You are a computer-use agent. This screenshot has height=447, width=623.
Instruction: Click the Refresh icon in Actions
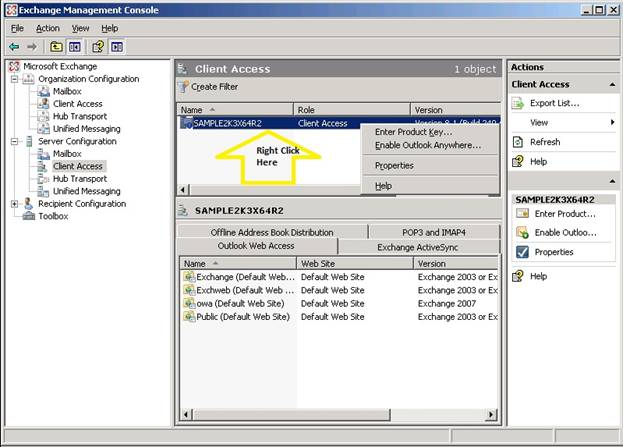point(518,142)
